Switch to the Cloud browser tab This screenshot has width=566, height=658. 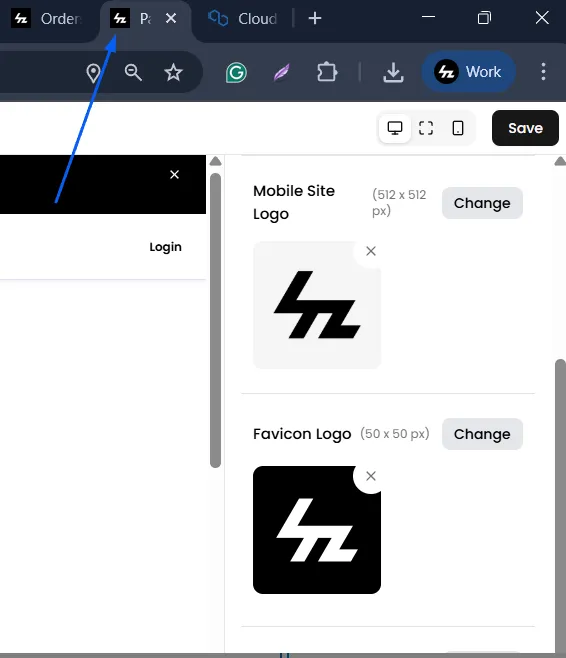pyautogui.click(x=243, y=19)
